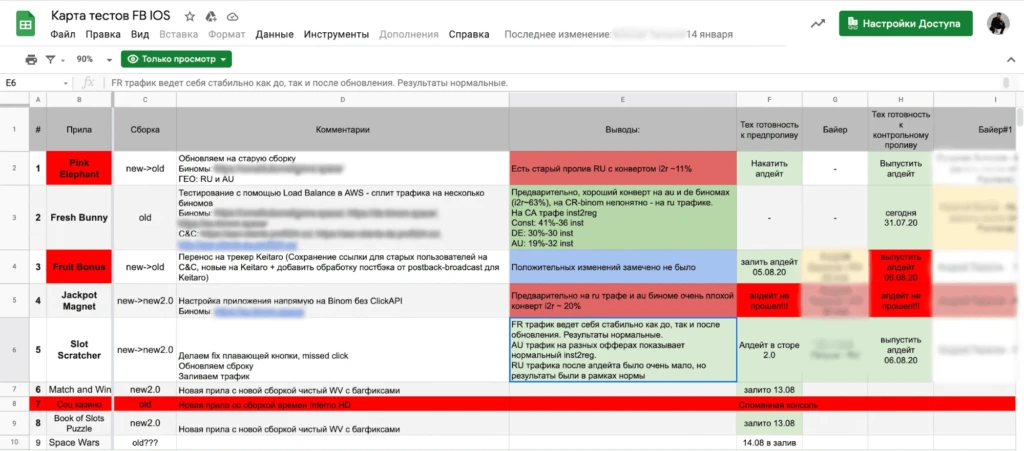Click the formula bar text
The height and width of the screenshot is (451, 1024).
click(x=310, y=84)
